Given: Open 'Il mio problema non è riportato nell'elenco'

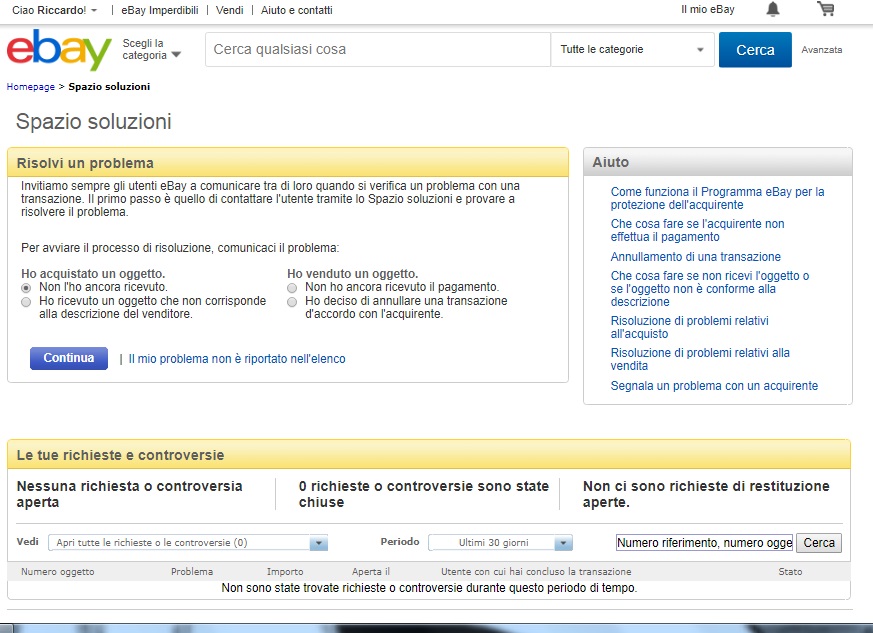Looking at the screenshot, I should (237, 359).
